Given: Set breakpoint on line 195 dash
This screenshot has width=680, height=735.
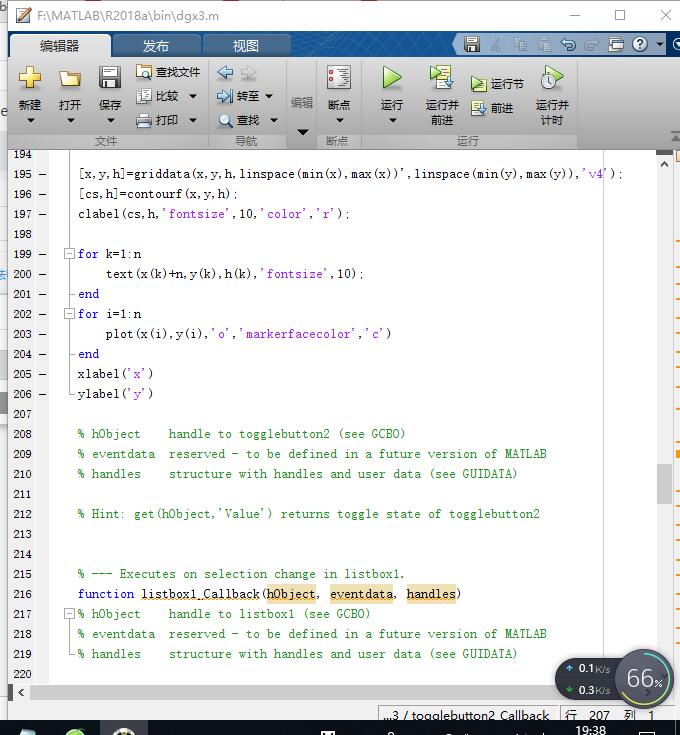Looking at the screenshot, I should 43,174.
